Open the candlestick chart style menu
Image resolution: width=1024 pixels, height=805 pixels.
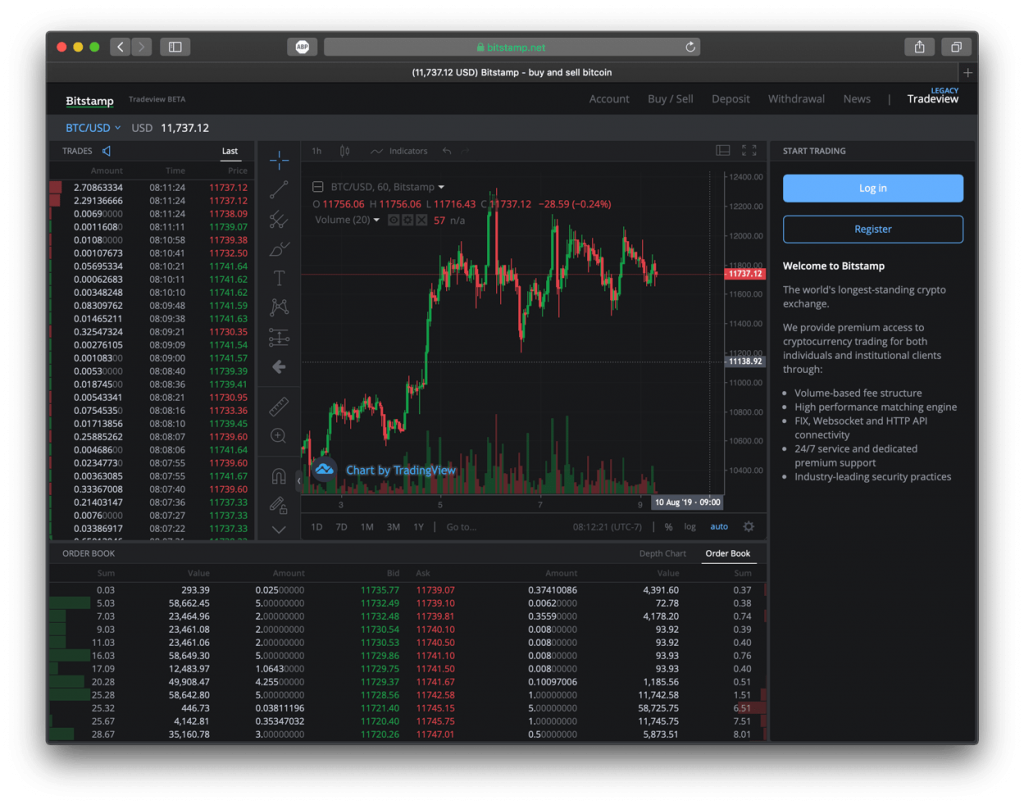click(345, 151)
